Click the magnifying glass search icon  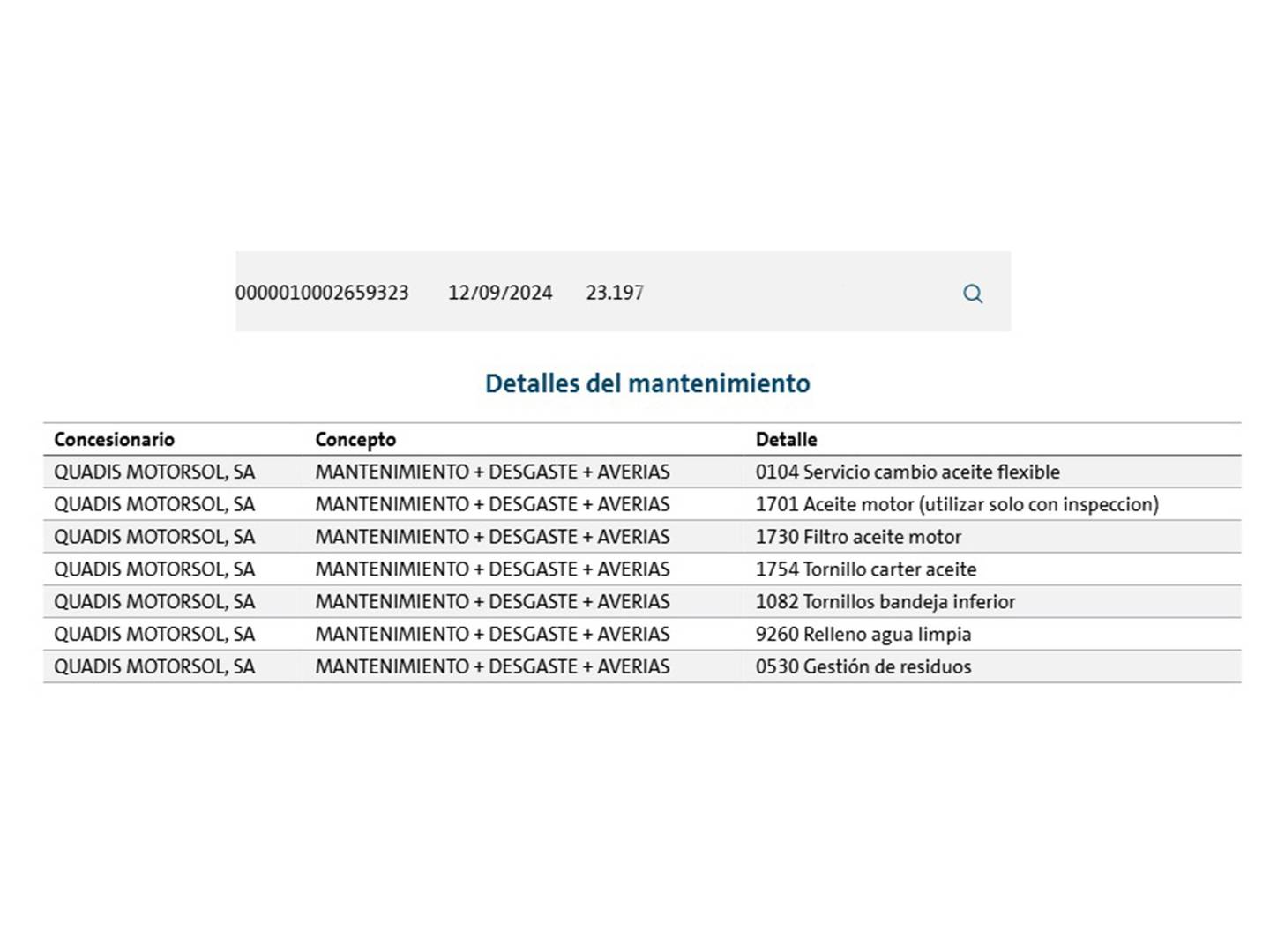click(972, 294)
